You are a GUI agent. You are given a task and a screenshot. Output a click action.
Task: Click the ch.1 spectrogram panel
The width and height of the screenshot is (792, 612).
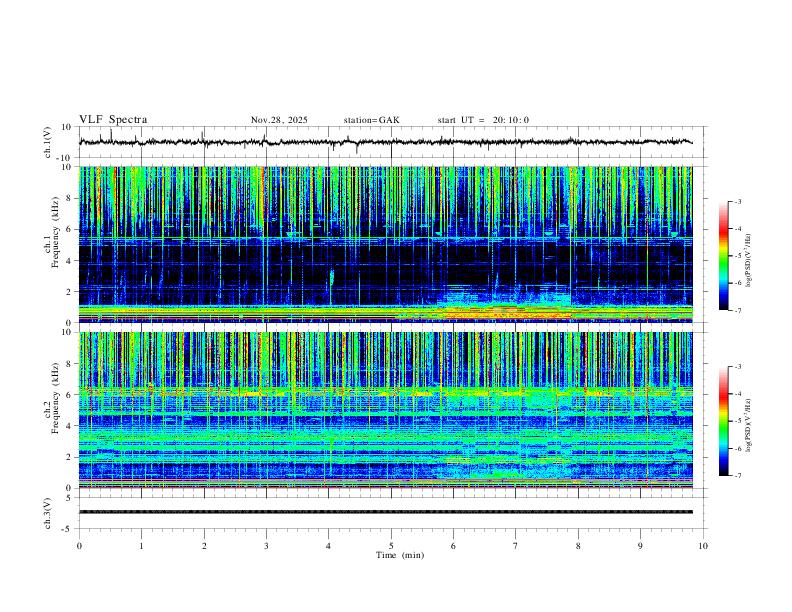(x=386, y=244)
